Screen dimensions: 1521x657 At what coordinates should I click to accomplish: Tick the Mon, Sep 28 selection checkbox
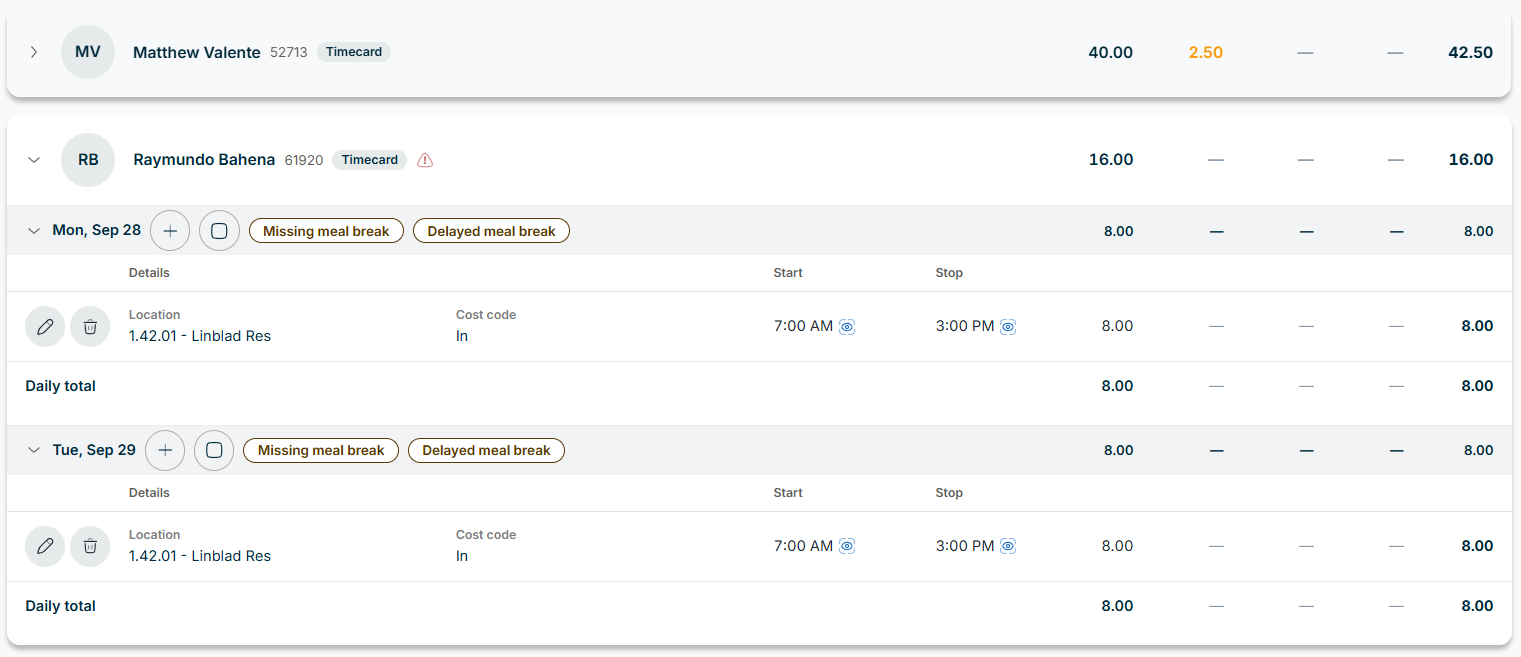point(219,231)
